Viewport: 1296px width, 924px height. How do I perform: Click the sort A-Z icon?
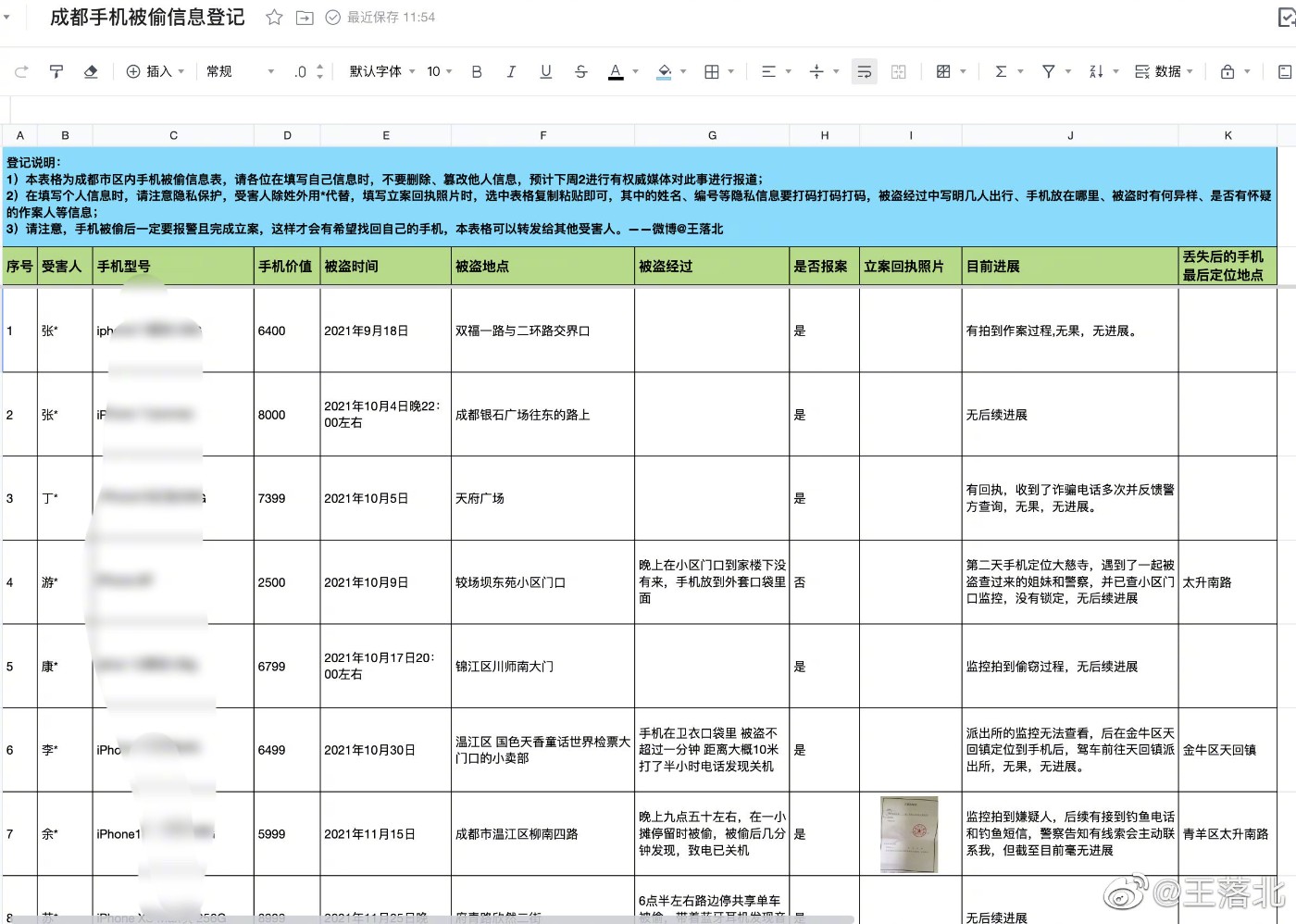(x=1096, y=71)
